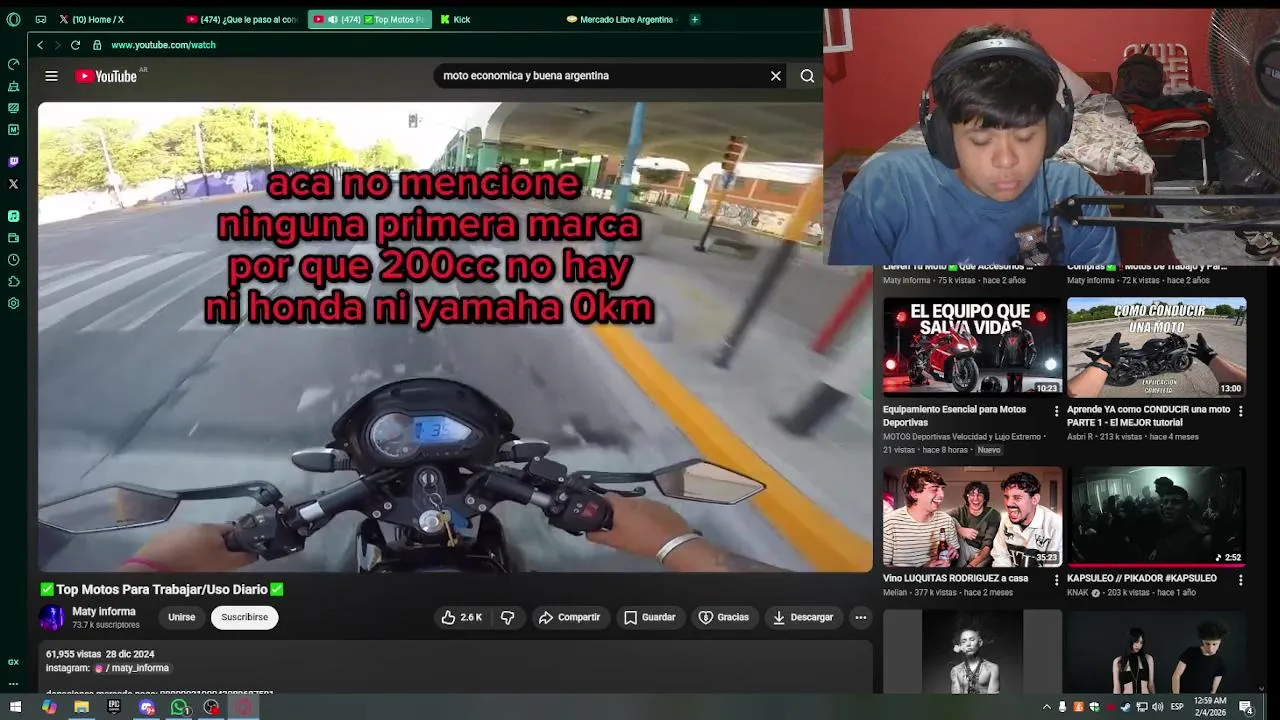Open the volume icon in system tray
The image size is (1280, 720).
(1157, 707)
